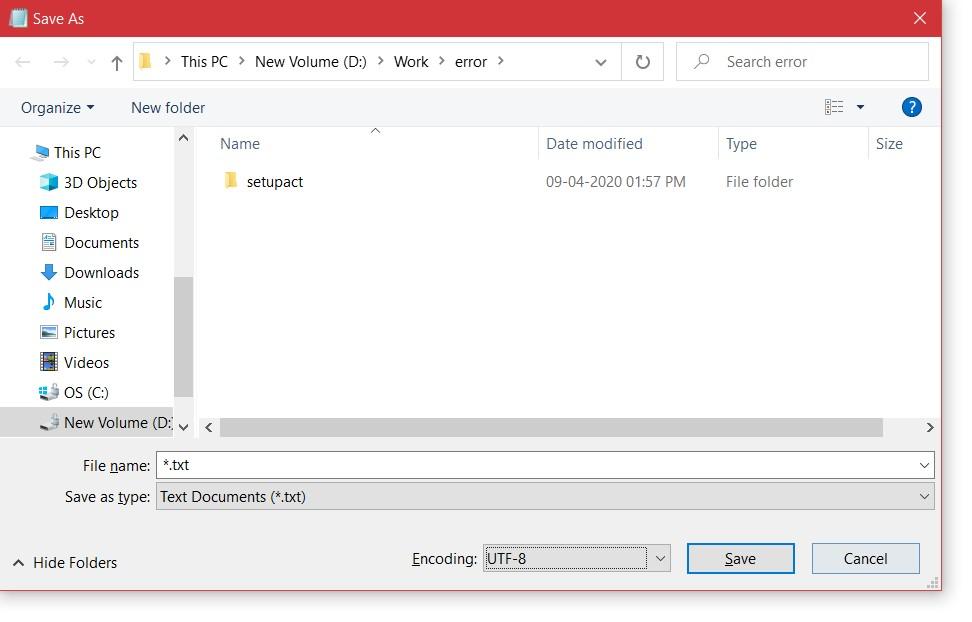Open Documents in the navigation pane

102,243
